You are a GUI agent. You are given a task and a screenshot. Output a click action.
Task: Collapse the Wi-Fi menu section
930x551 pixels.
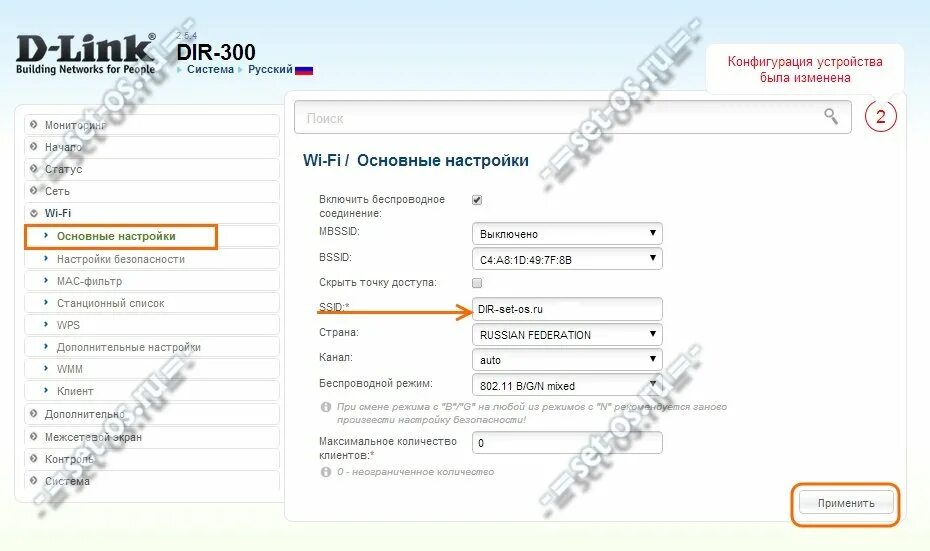point(152,213)
